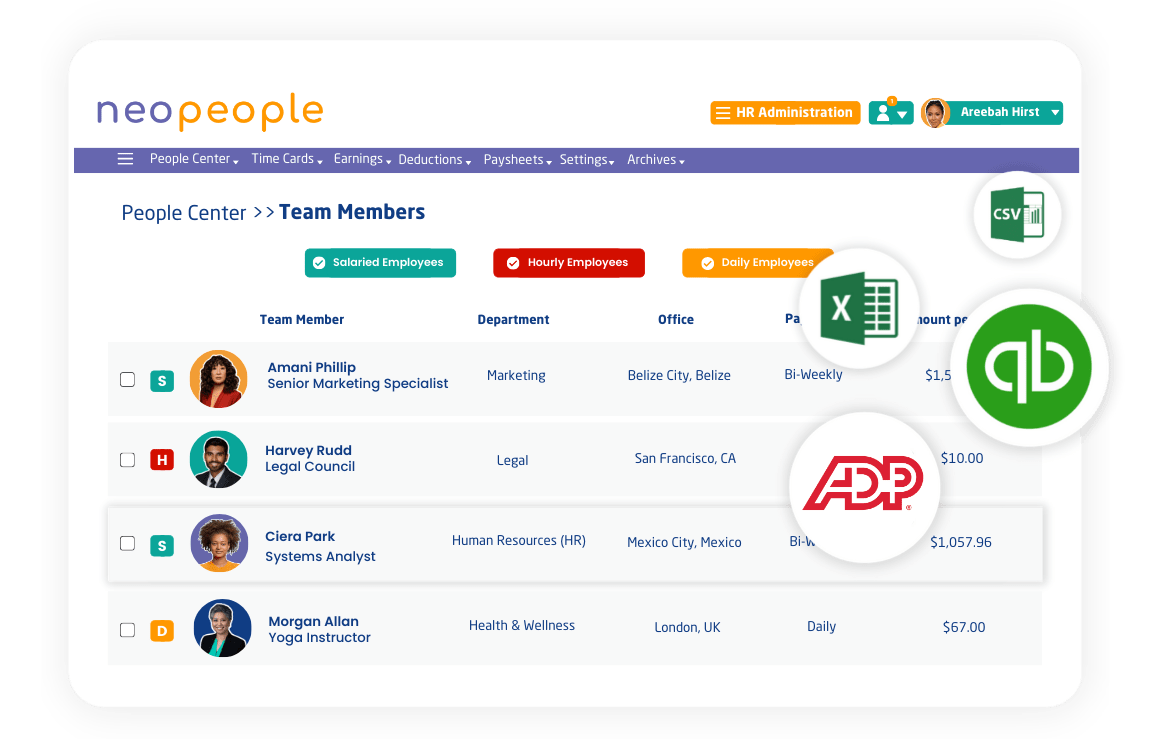Screen dimensions: 1151x739
Task: Click the London, UK office cell
Action: pos(687,627)
